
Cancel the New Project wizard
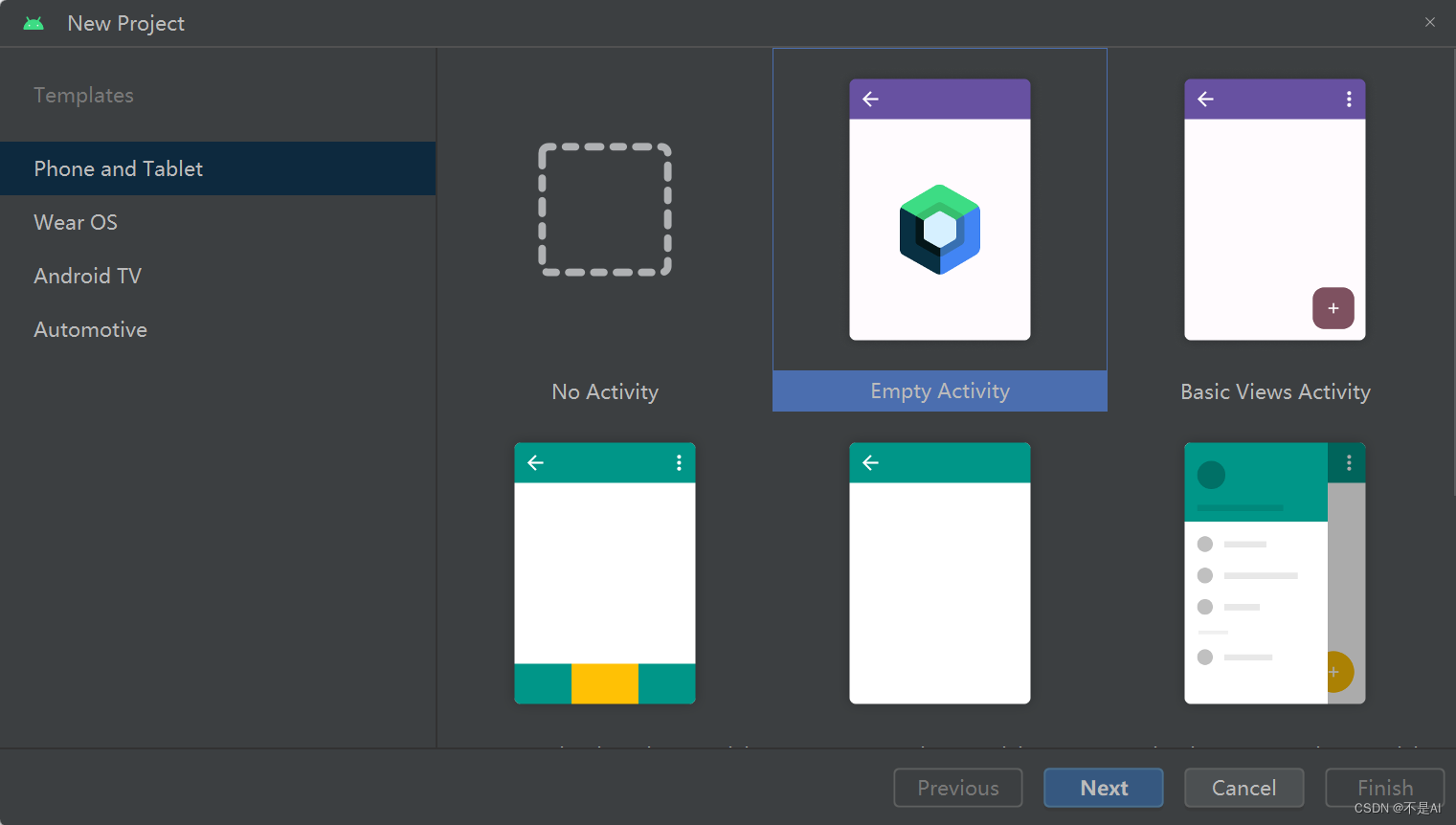click(x=1244, y=788)
